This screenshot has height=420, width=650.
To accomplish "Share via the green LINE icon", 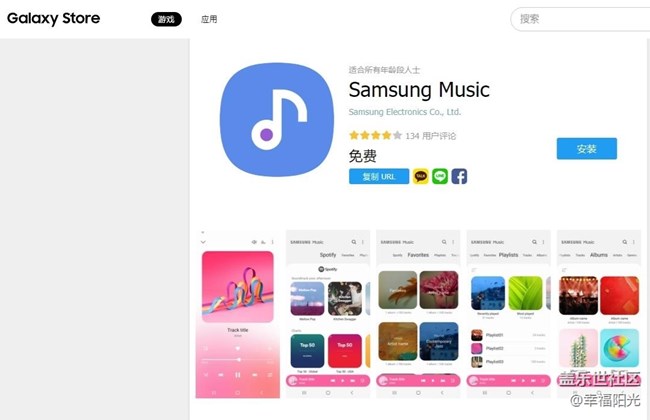I will [x=440, y=177].
